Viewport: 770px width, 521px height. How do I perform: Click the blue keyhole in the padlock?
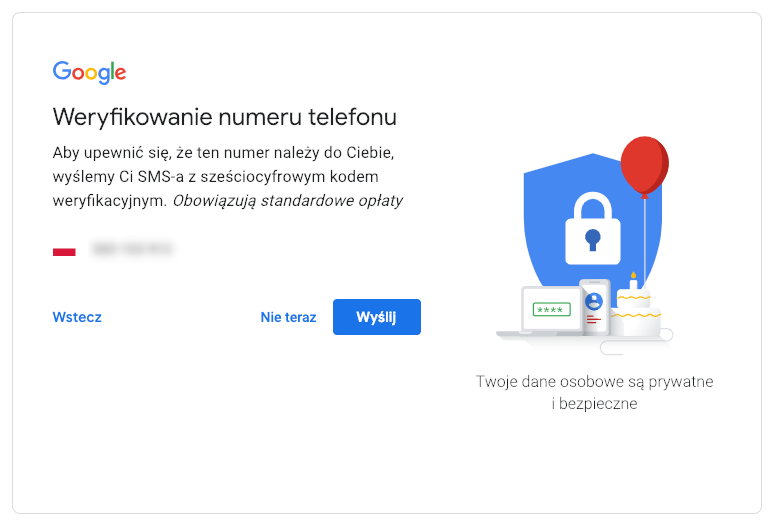(593, 239)
